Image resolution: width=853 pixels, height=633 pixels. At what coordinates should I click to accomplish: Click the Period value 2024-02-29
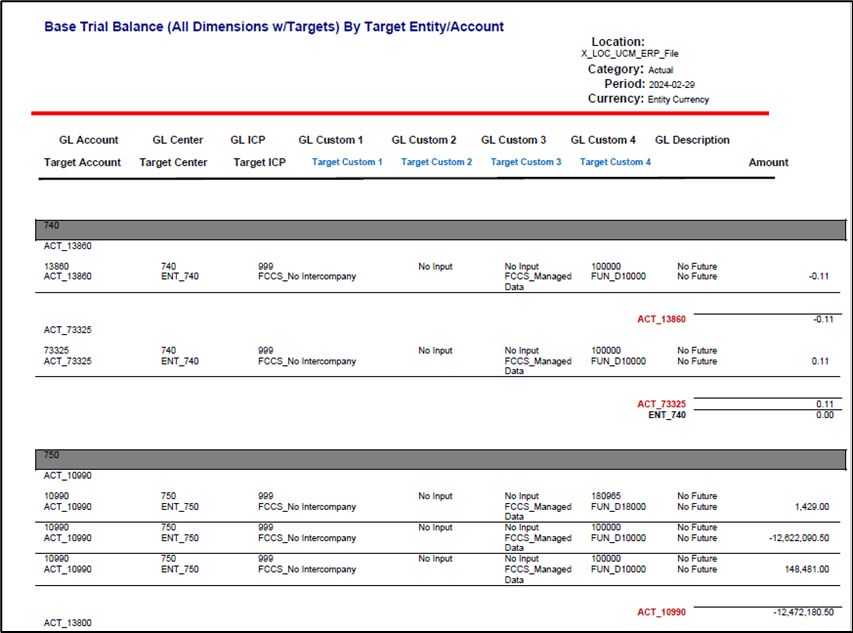(x=671, y=85)
